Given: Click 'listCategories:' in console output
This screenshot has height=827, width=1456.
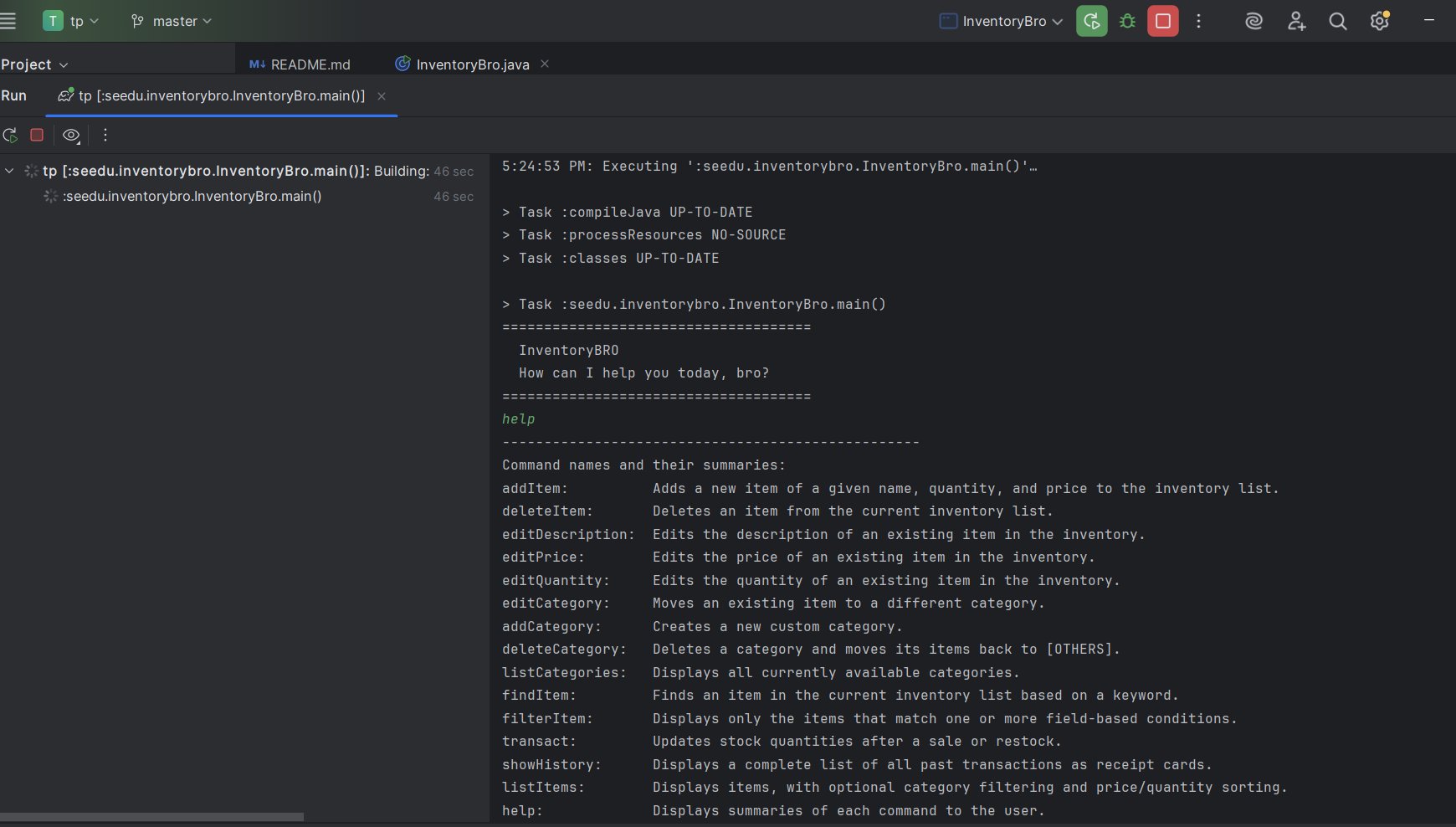Looking at the screenshot, I should click(564, 672).
